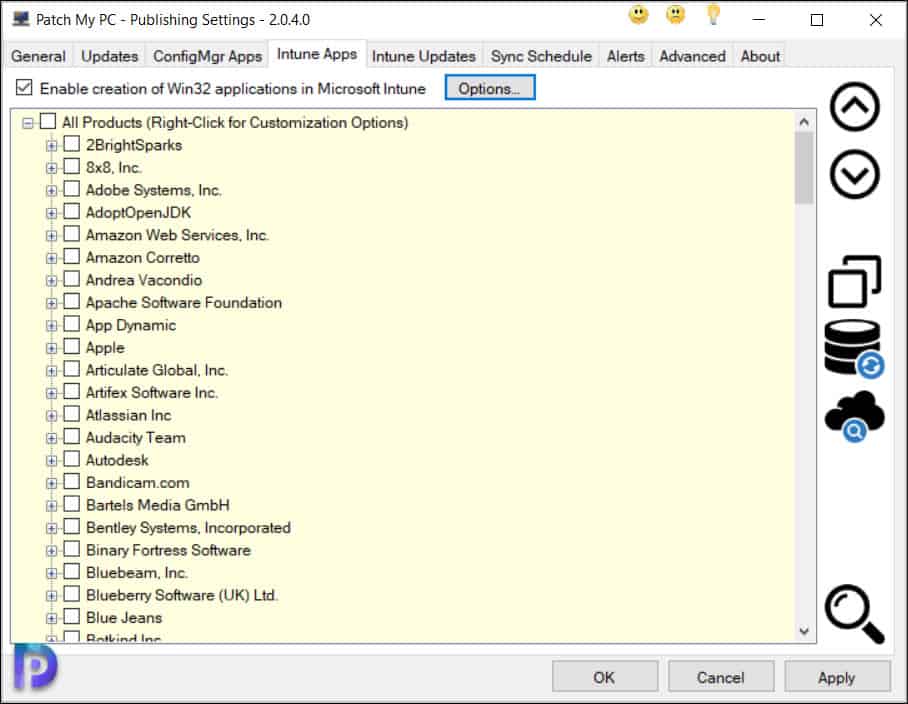Click the collapse-all up chevron circle icon
This screenshot has width=908, height=704.
(x=854, y=107)
